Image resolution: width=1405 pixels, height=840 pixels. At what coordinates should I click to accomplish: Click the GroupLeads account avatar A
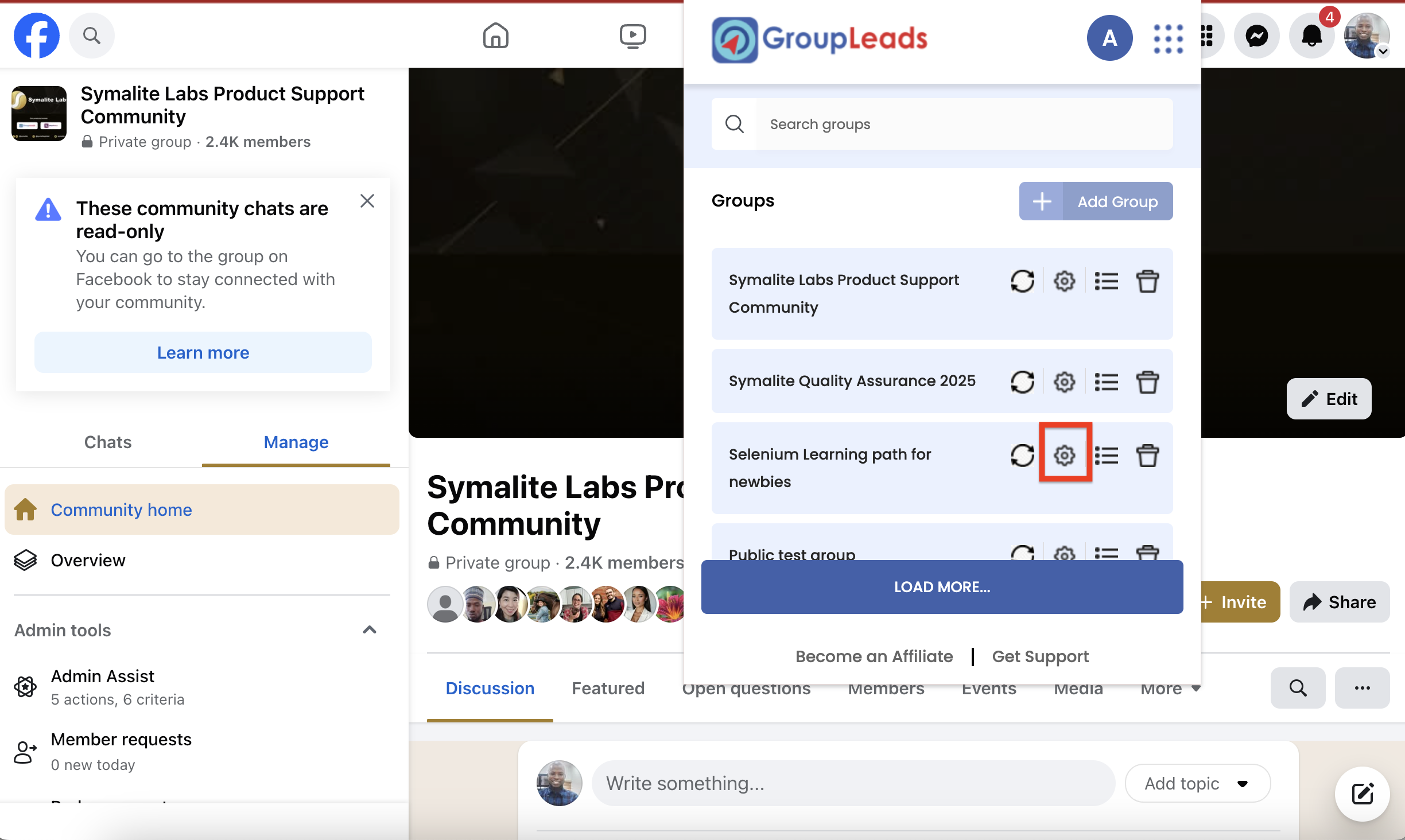point(1109,38)
